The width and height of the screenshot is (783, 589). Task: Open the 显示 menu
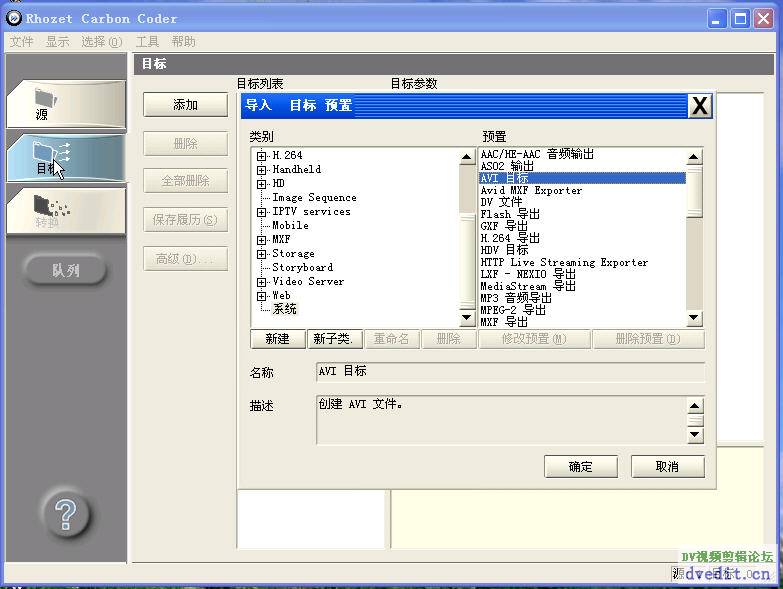click(x=57, y=41)
